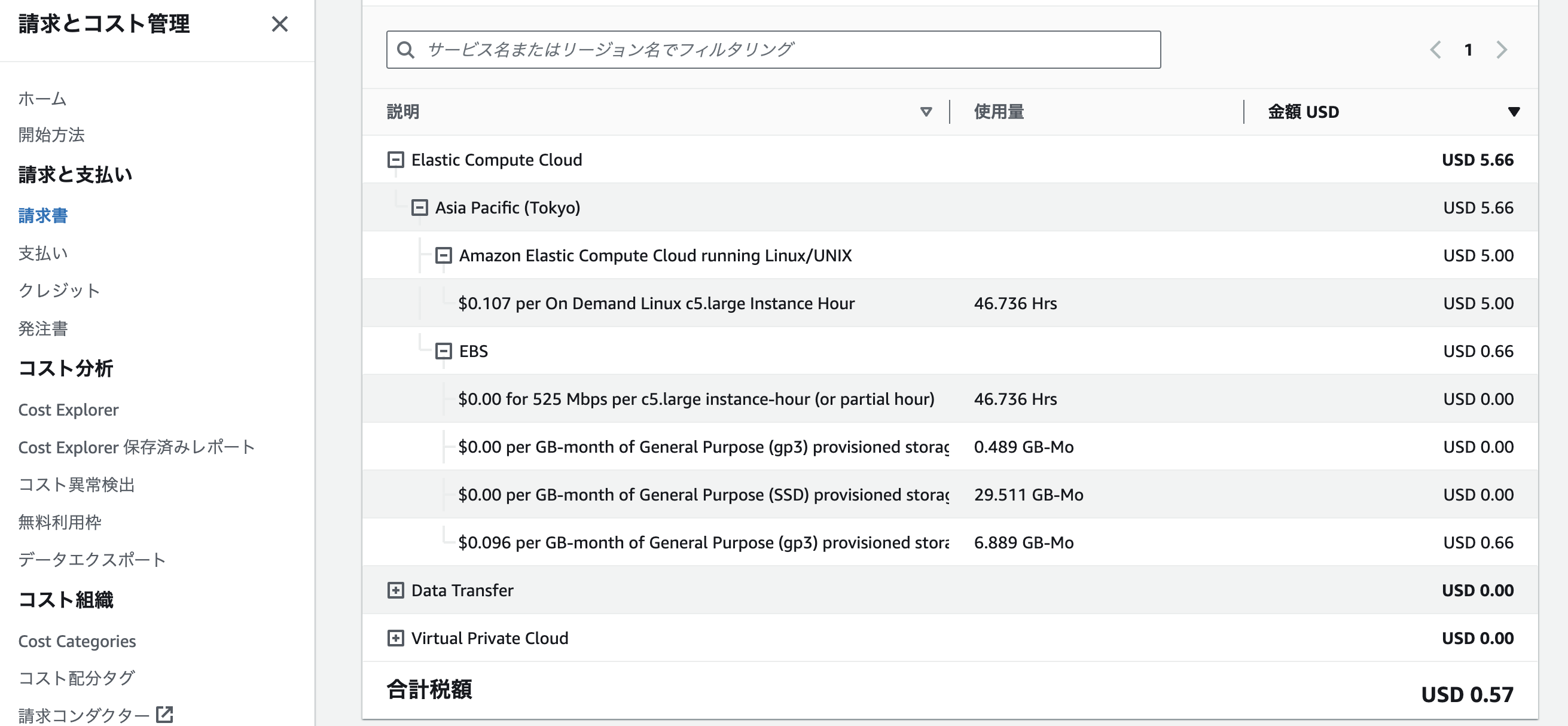Viewport: 1568px width, 726px height.
Task: Open the Cost Explorer page
Action: tap(69, 410)
